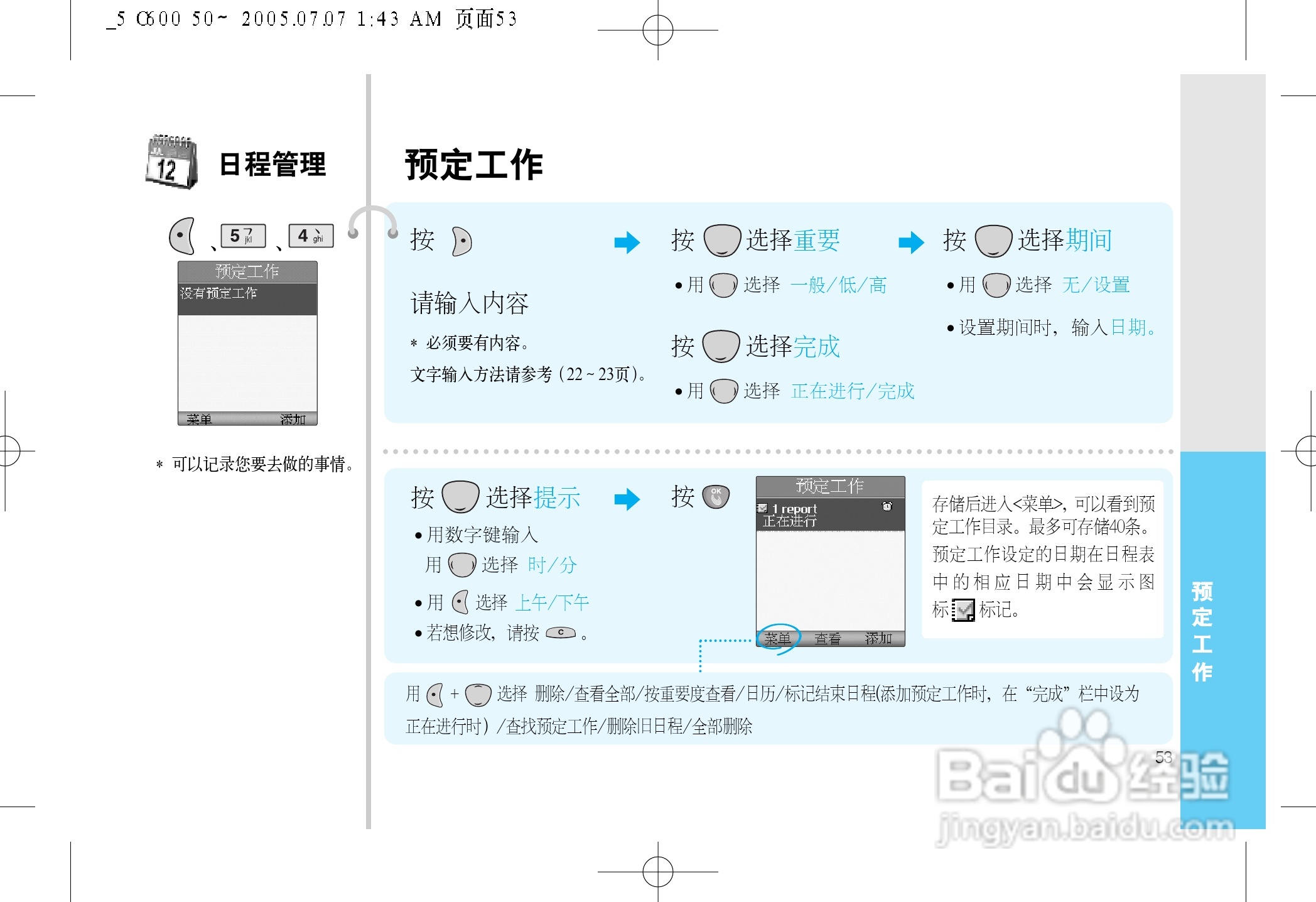Select circled 菜单 softkey on report screen
1316x902 pixels.
click(x=778, y=639)
